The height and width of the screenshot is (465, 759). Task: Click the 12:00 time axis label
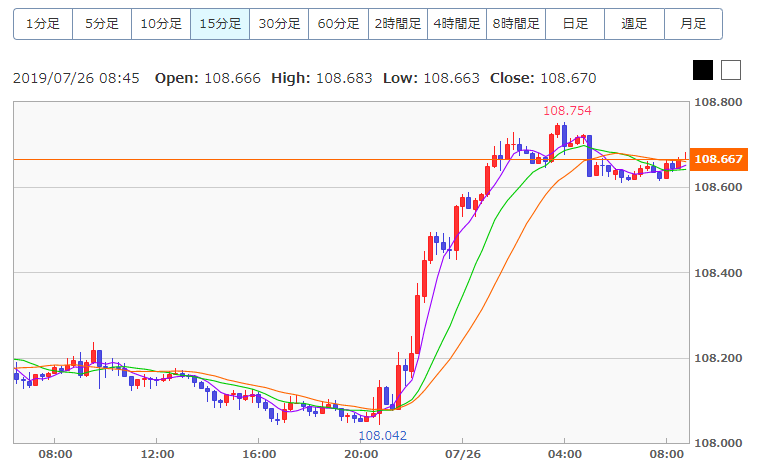click(x=157, y=454)
